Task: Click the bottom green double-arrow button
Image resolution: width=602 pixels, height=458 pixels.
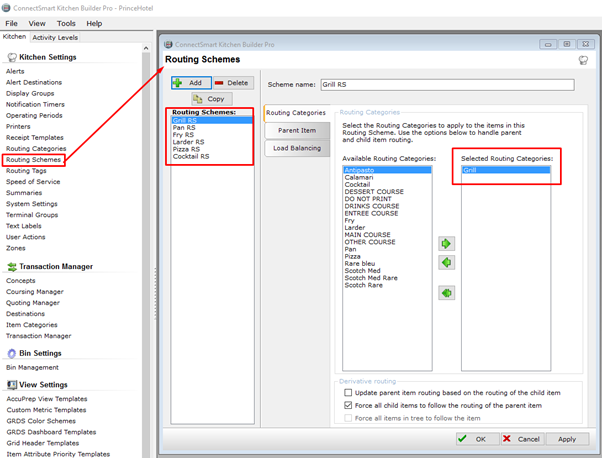Action: point(446,293)
